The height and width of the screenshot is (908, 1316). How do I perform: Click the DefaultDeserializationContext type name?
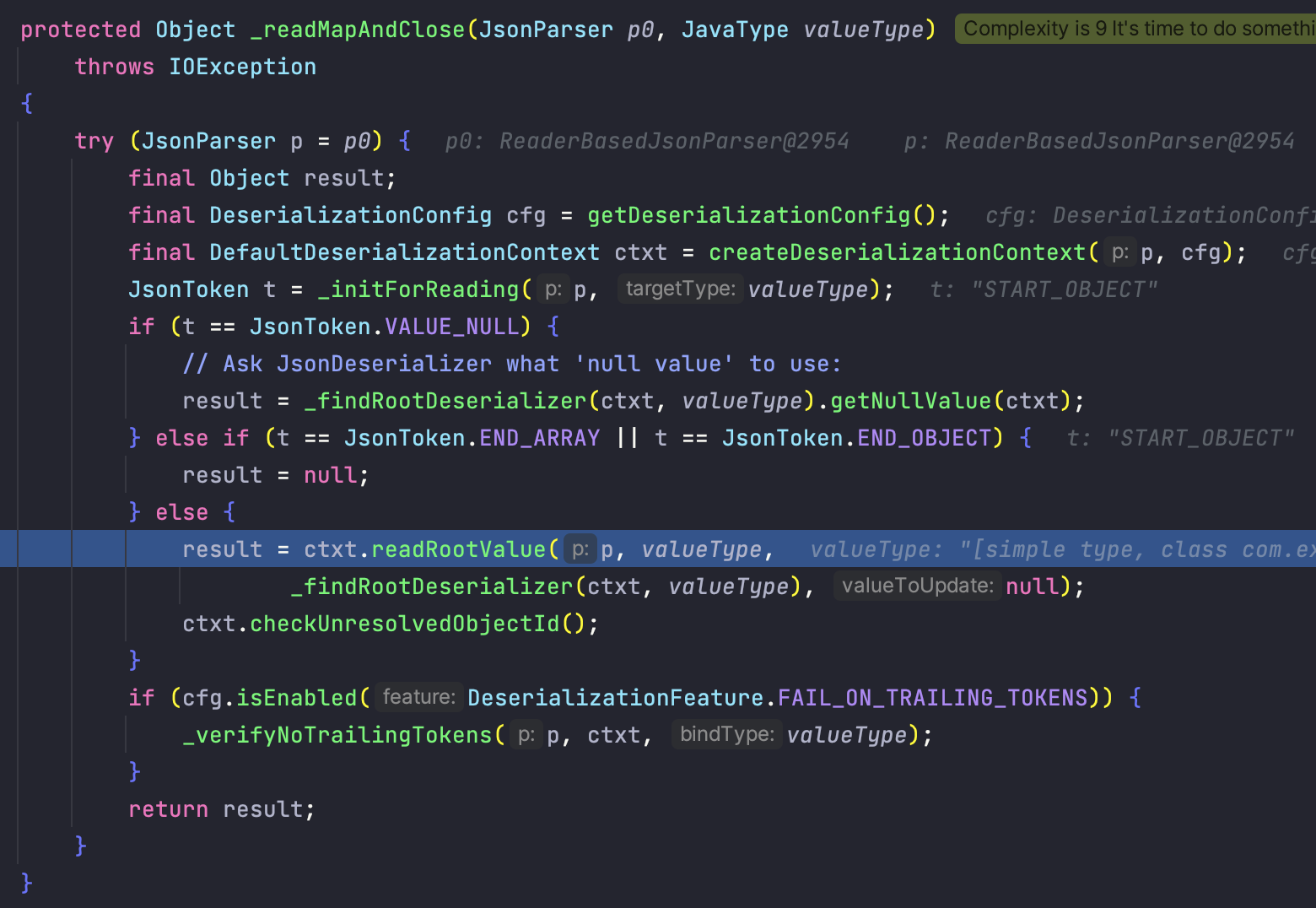tap(405, 252)
